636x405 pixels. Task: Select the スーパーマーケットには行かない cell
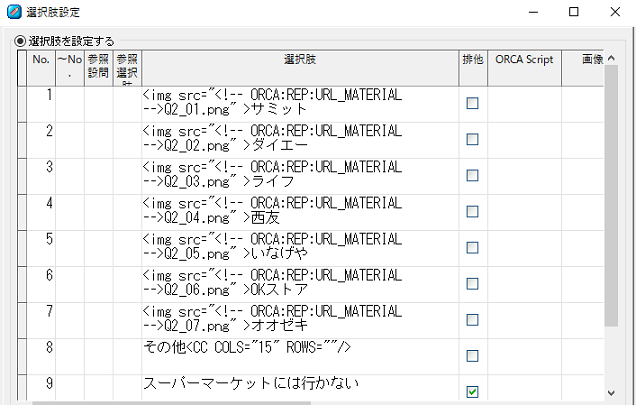pyautogui.click(x=300, y=388)
